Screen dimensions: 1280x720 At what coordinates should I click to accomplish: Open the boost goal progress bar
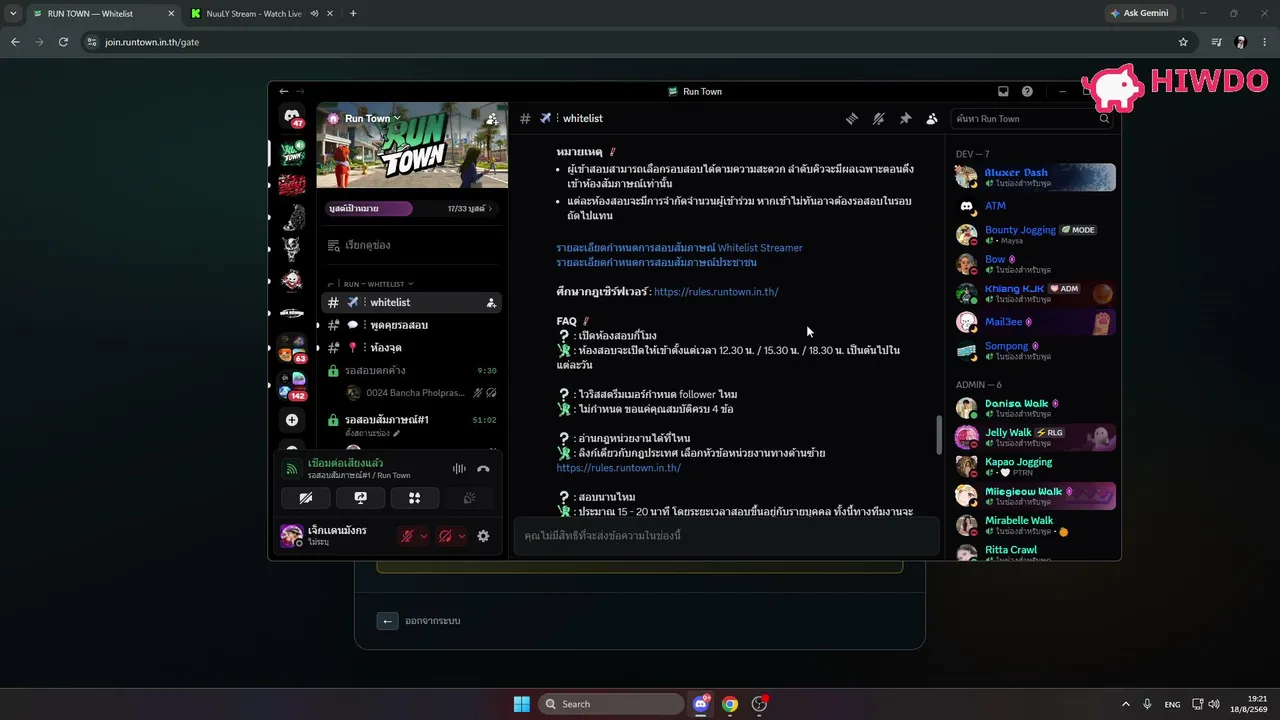click(412, 208)
